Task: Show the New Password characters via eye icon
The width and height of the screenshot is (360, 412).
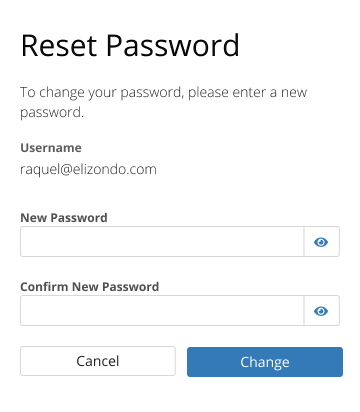Action: [x=322, y=242]
